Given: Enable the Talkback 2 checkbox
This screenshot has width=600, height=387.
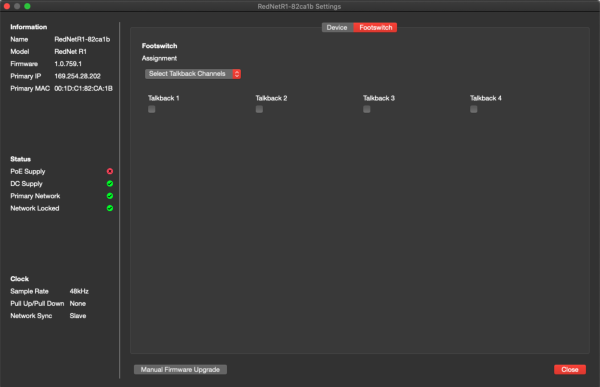Looking at the screenshot, I should coord(259,109).
